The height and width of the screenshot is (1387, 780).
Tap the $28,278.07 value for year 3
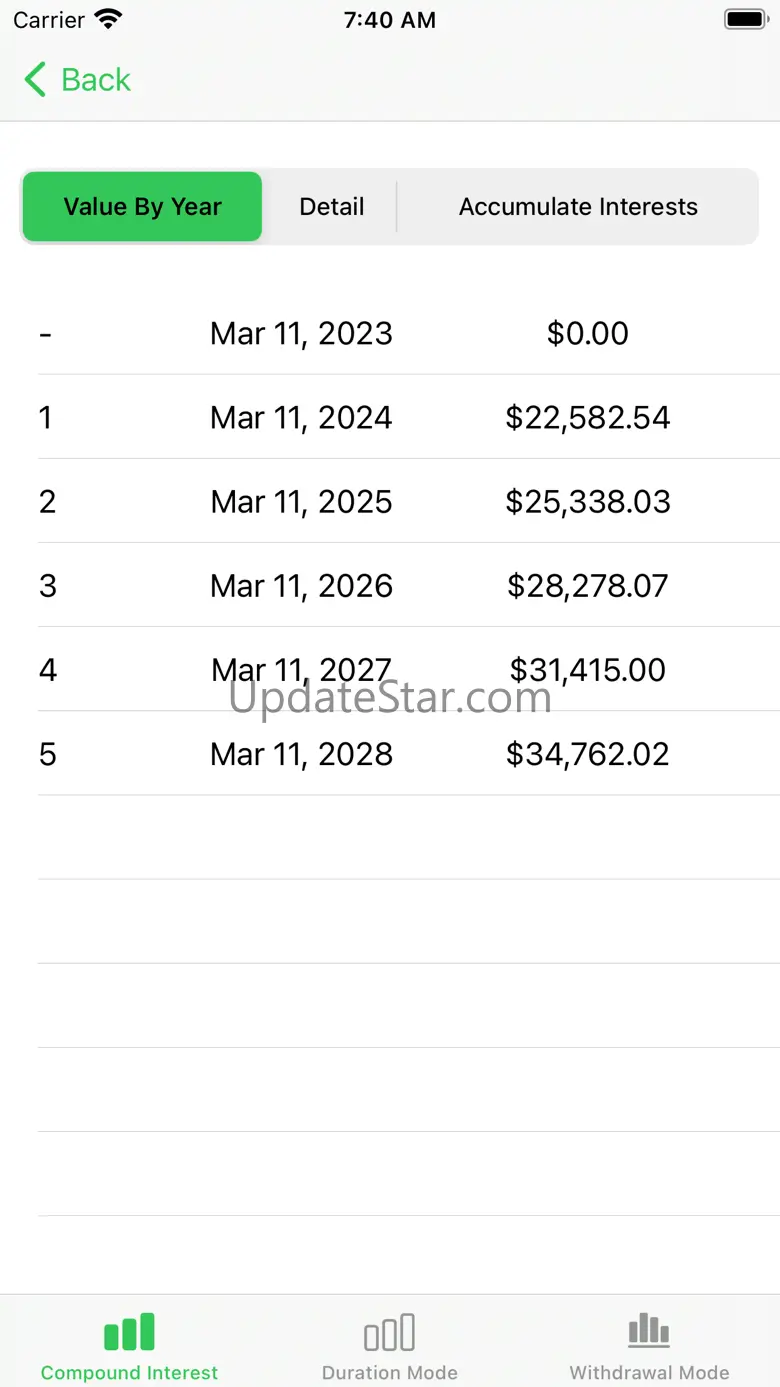point(587,585)
